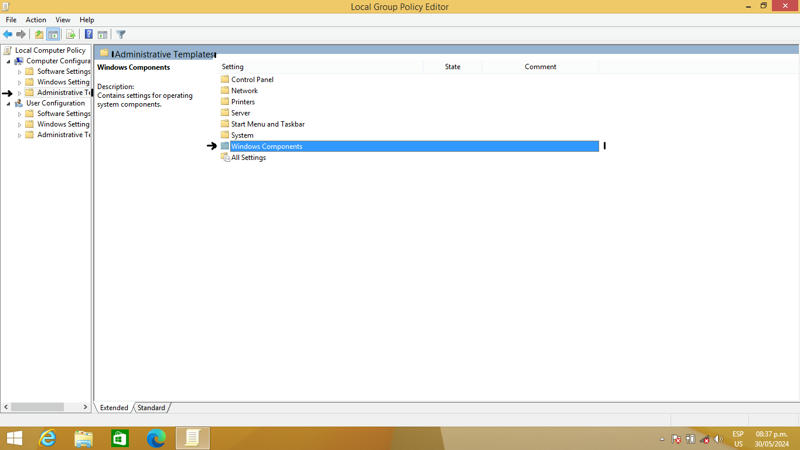Switch to the Standard tab
Screen dimensions: 800x450
pyautogui.click(x=151, y=408)
